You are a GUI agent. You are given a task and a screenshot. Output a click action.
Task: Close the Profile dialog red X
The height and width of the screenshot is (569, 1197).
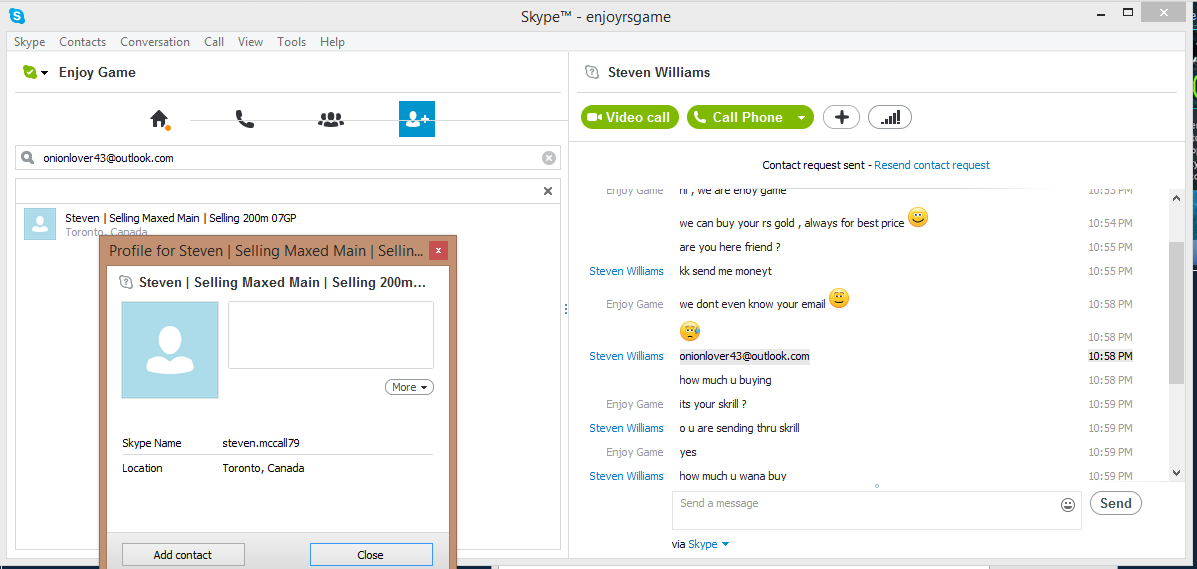click(438, 251)
